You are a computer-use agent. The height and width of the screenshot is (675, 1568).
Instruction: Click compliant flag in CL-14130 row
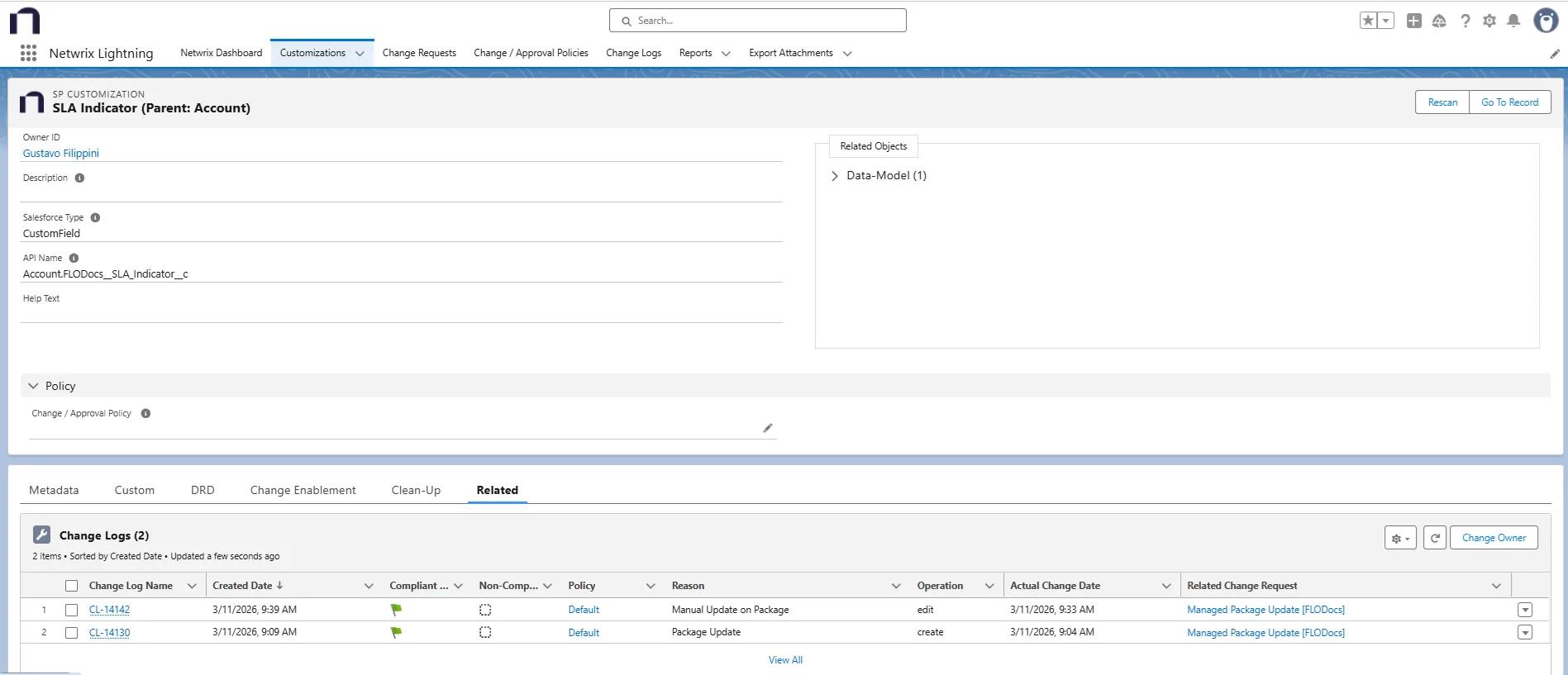[396, 632]
